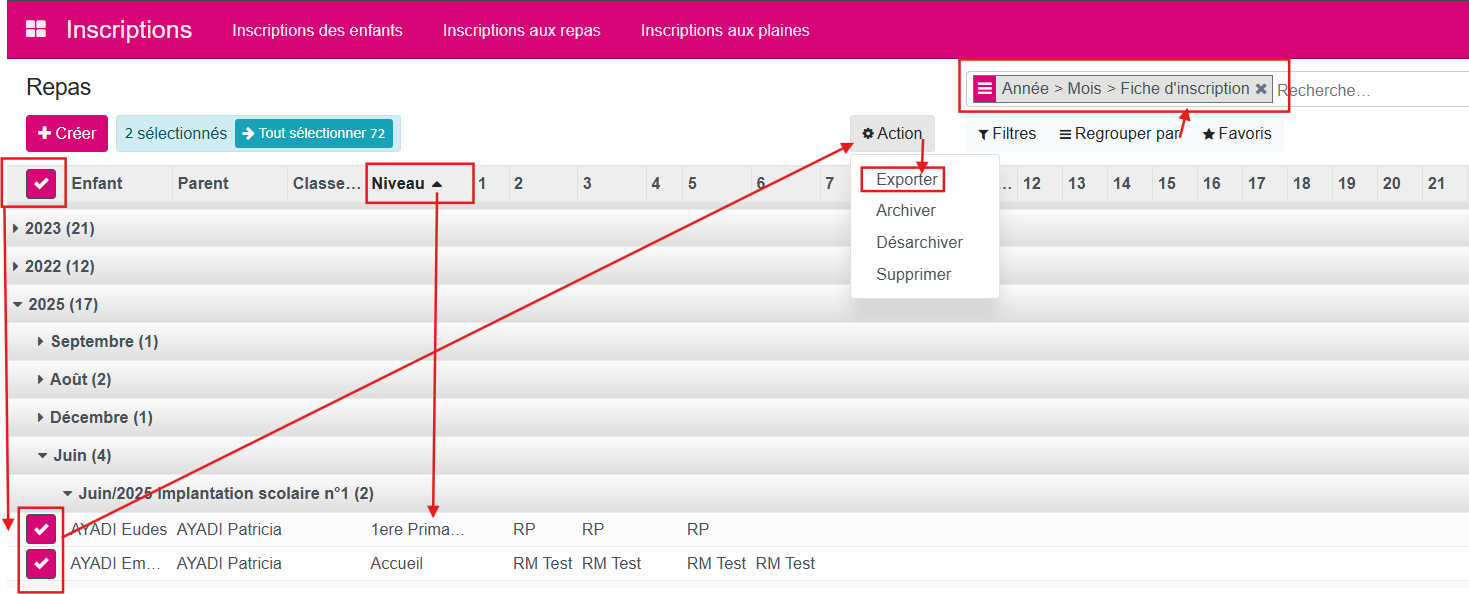Uncheck the AYADI Em... row checkbox

point(41,563)
